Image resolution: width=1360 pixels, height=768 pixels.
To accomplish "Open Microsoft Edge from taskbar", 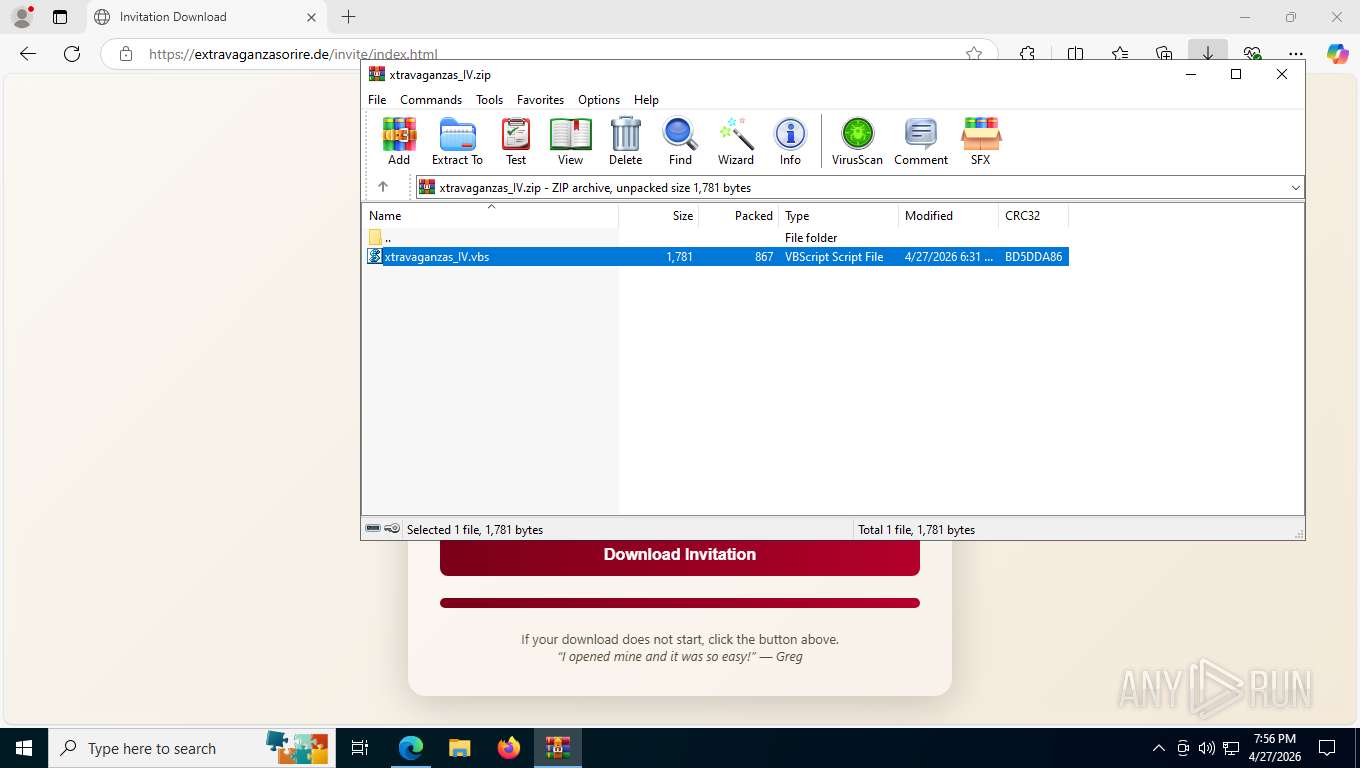I will pyautogui.click(x=411, y=748).
